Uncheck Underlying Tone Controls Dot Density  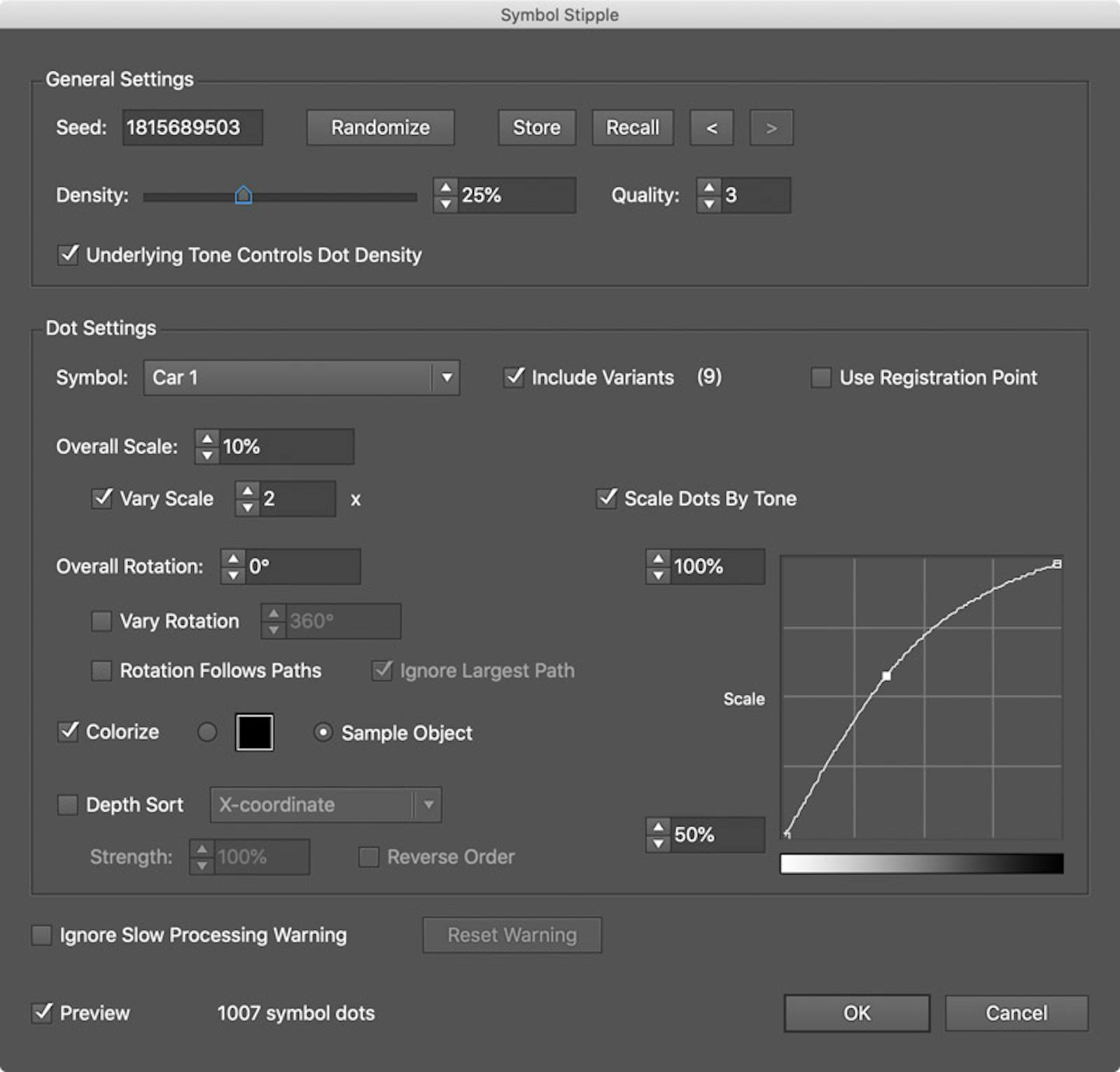coord(68,255)
